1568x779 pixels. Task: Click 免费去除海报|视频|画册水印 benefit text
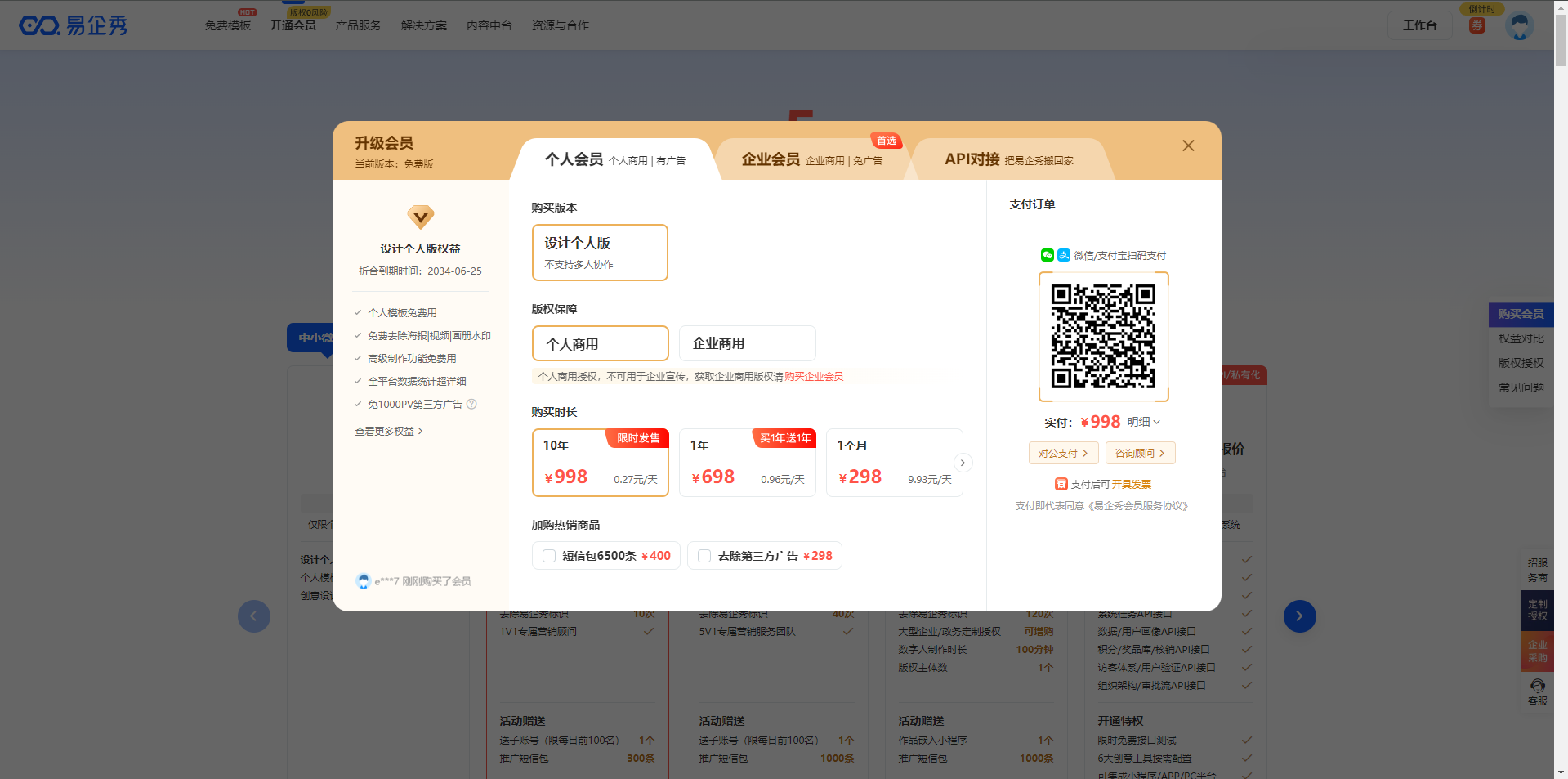tap(429, 336)
